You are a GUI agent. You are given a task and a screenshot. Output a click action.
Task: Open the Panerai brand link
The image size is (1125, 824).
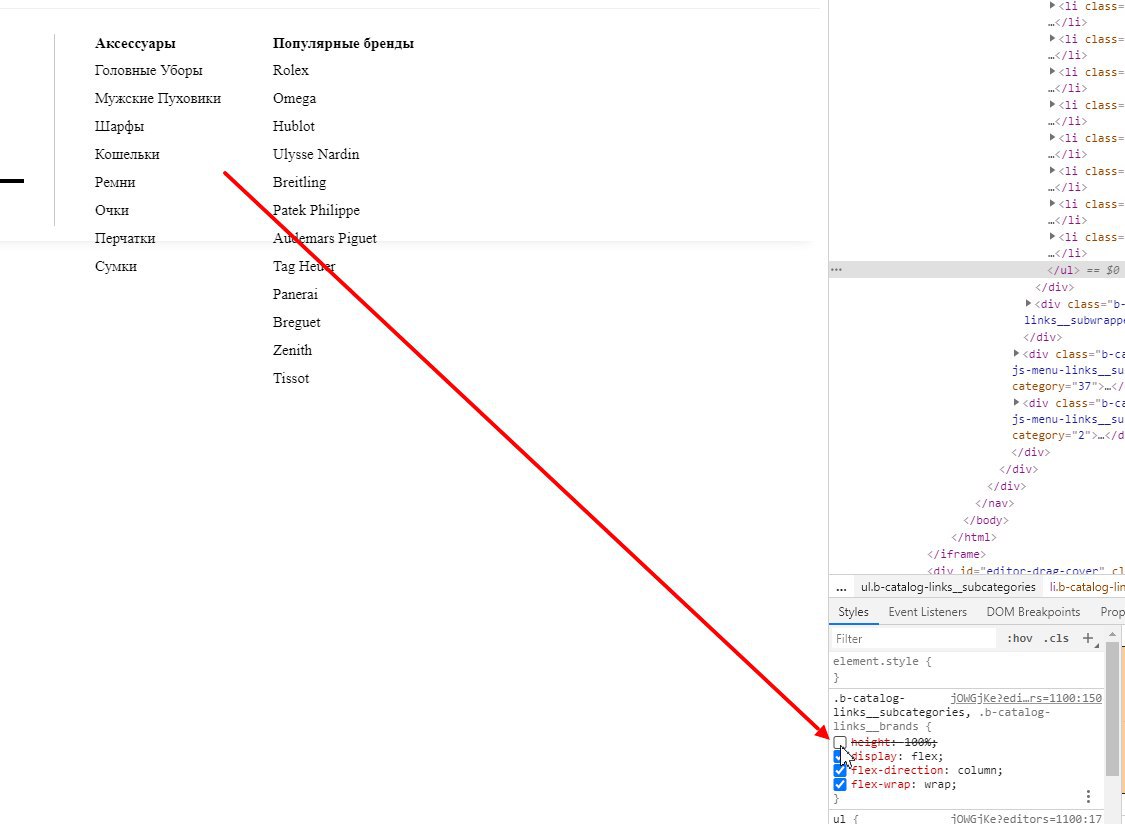tap(295, 294)
